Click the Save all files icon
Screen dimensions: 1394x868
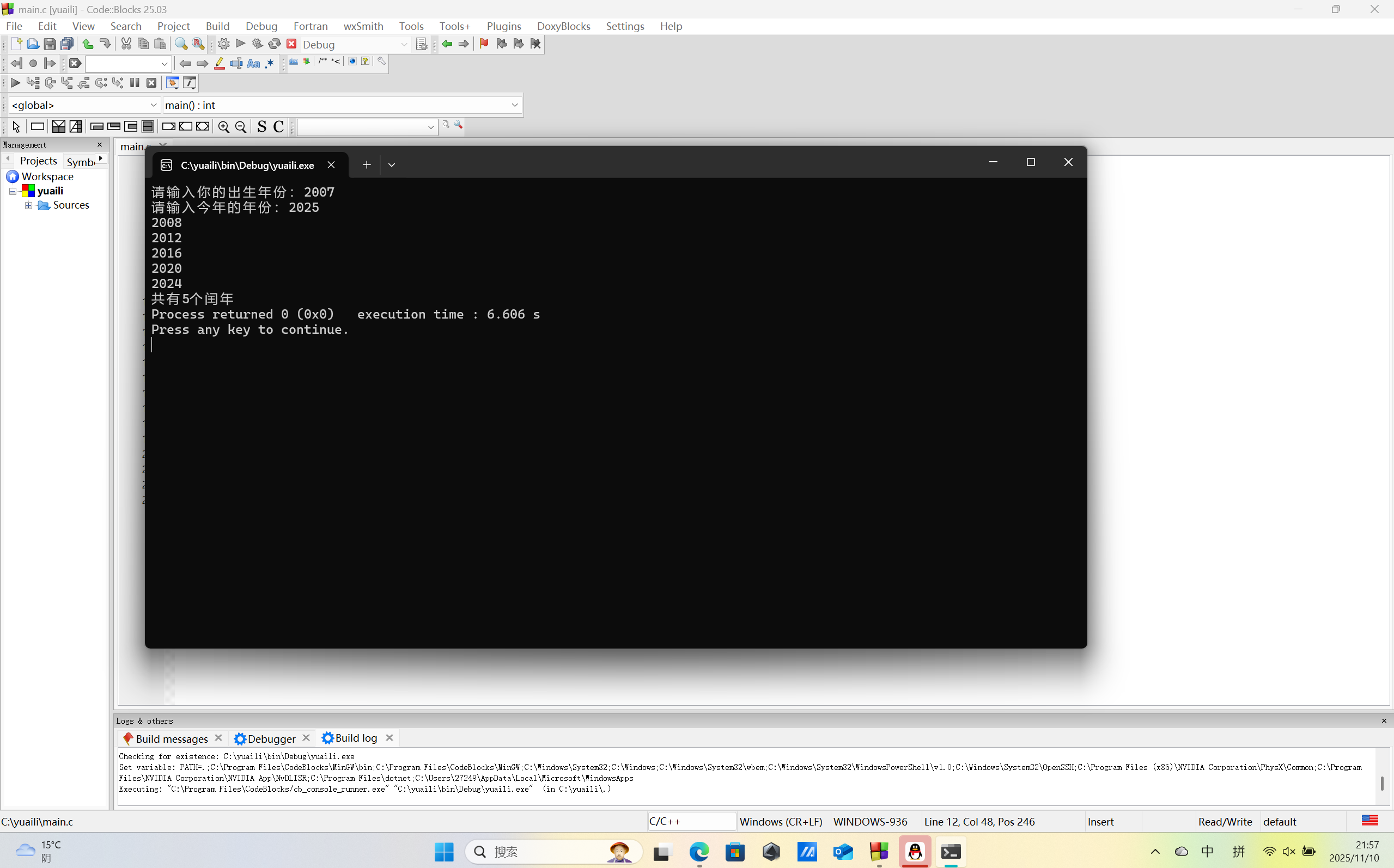pos(67,44)
